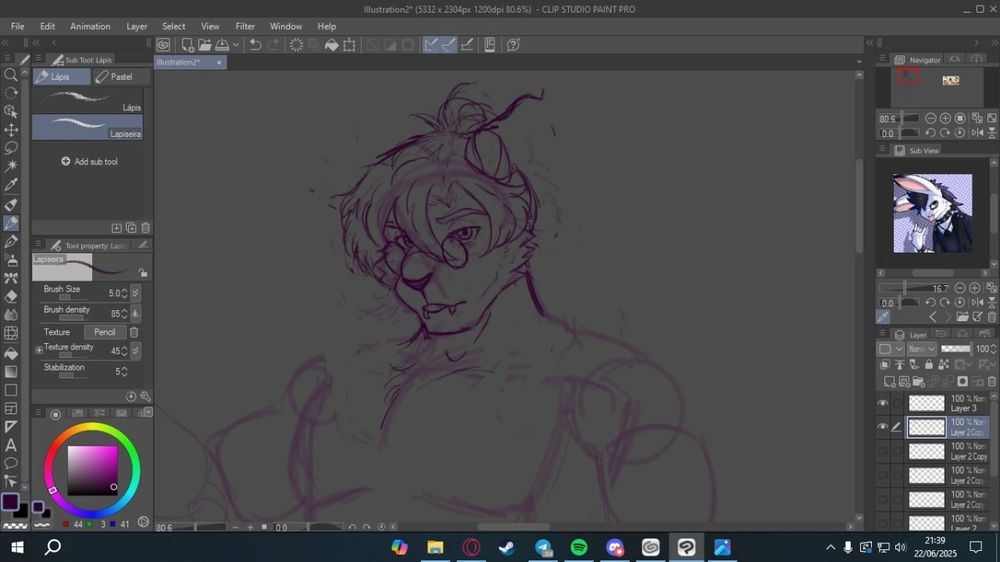The width and height of the screenshot is (1000, 562).
Task: Select the Fill bucket tool
Action: tap(11, 353)
